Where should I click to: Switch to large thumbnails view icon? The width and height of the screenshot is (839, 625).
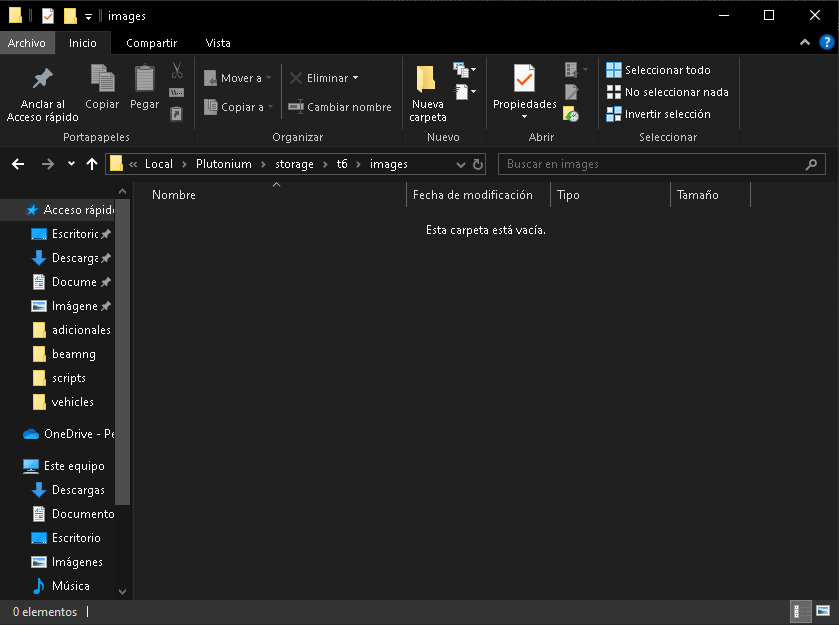coord(822,611)
